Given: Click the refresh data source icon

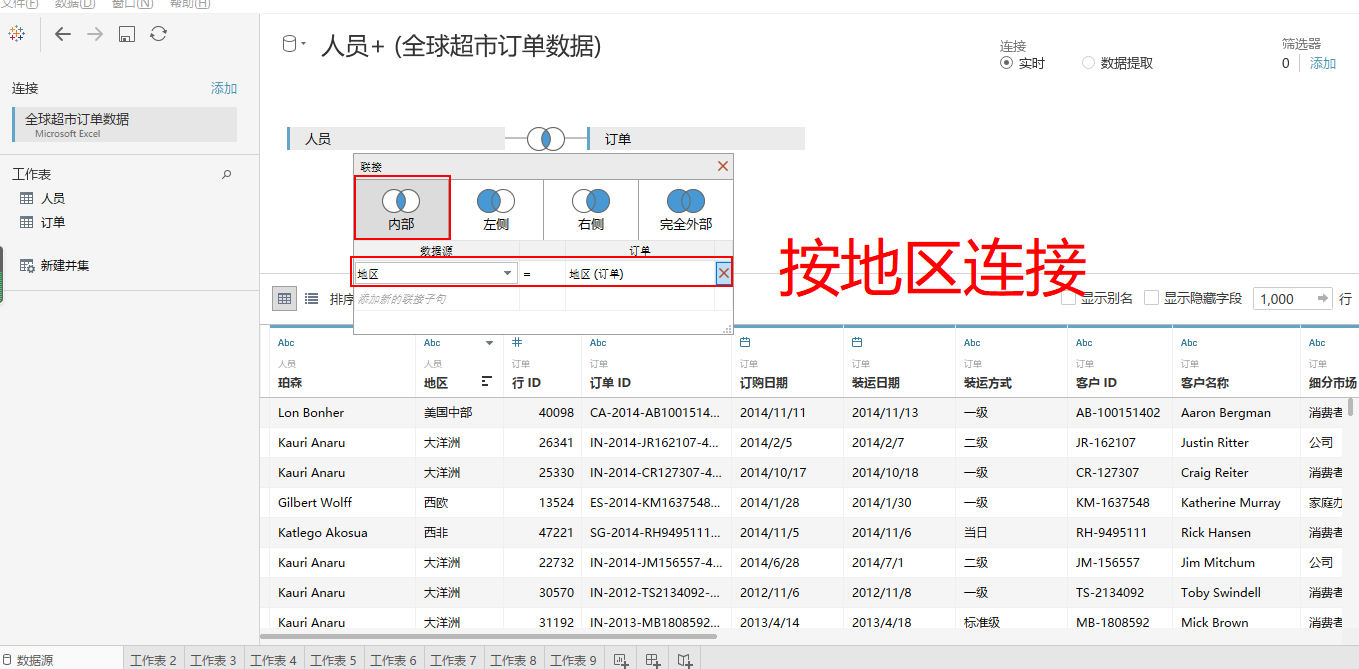Looking at the screenshot, I should coord(159,33).
